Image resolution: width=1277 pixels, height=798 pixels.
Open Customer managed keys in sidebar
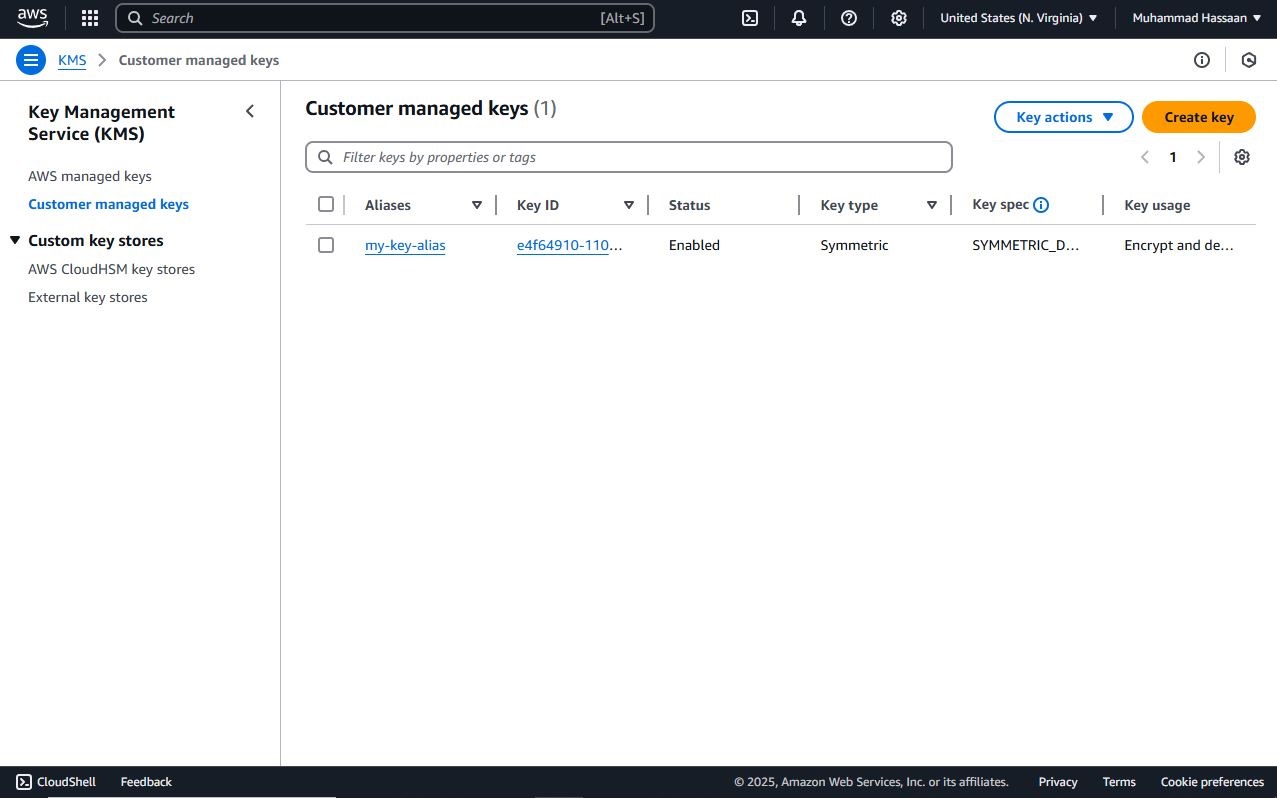(108, 204)
